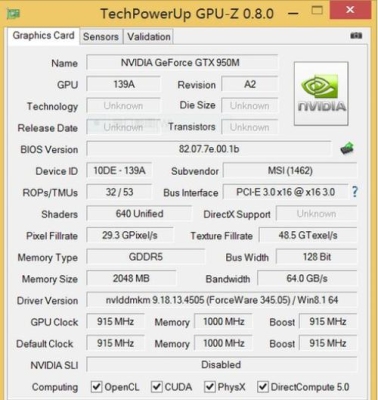Click the Name field NVIDIA GeForce GTX 950M
Viewport: 378px width, 400px height.
coord(182,62)
